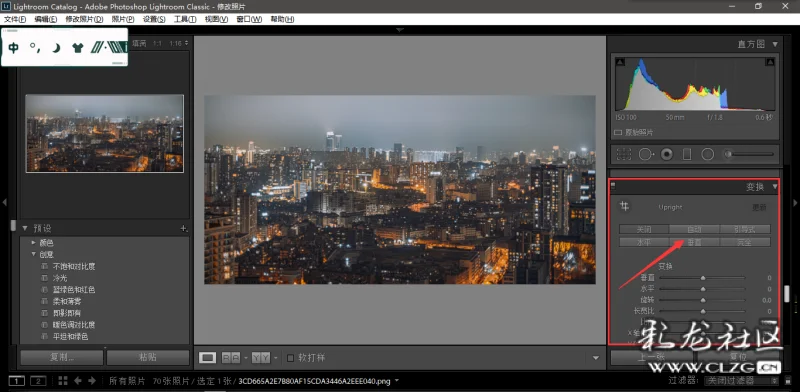Open toolbar content dropdown triangle

pos(595,358)
